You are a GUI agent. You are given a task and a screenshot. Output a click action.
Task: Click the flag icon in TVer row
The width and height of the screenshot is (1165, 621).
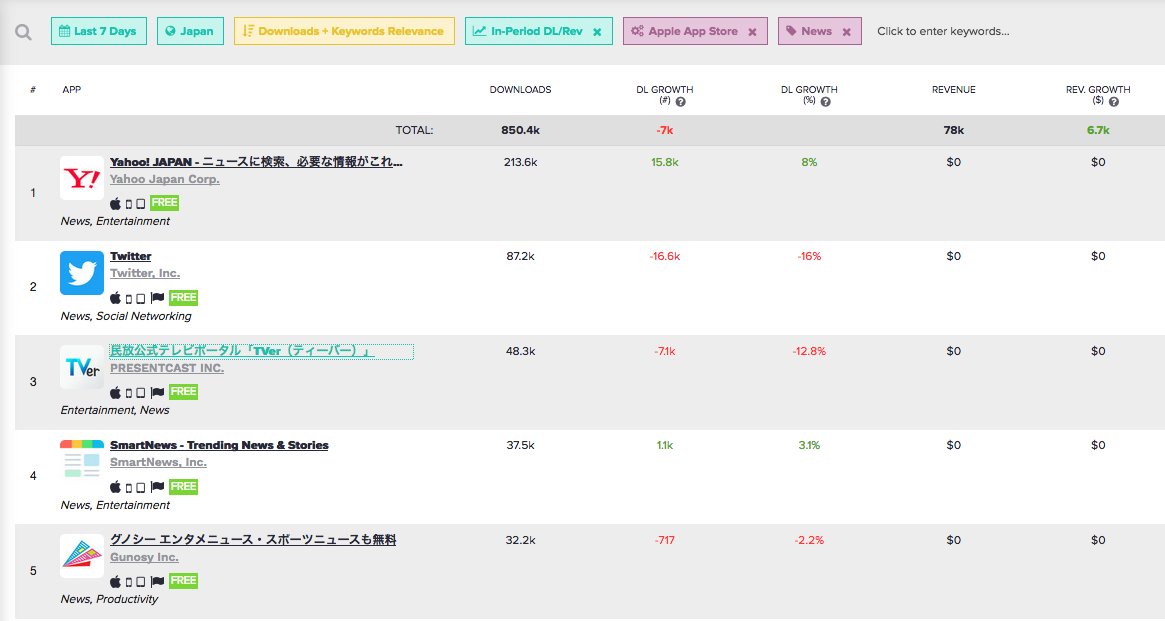[157, 392]
